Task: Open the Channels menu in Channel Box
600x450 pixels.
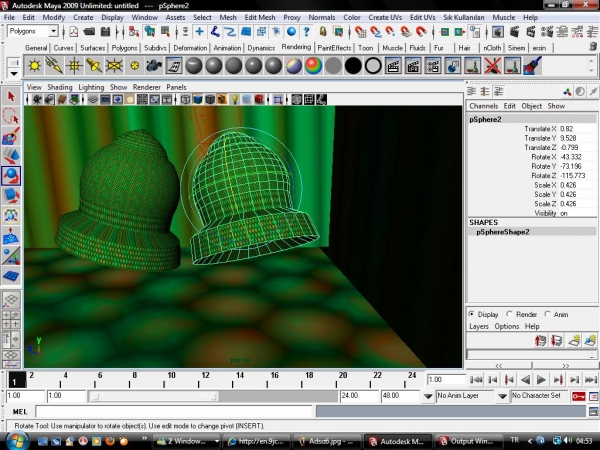Action: (x=484, y=106)
